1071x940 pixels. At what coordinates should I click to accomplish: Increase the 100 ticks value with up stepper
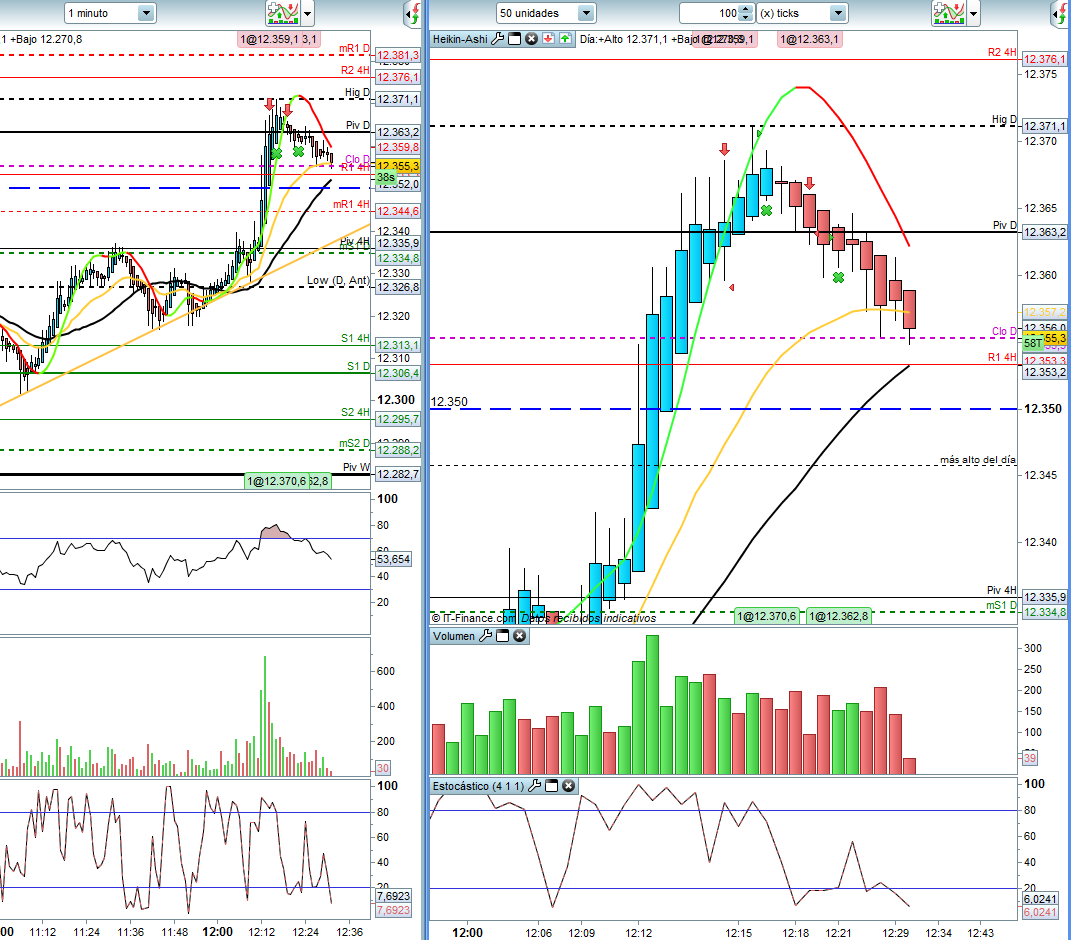pyautogui.click(x=746, y=9)
